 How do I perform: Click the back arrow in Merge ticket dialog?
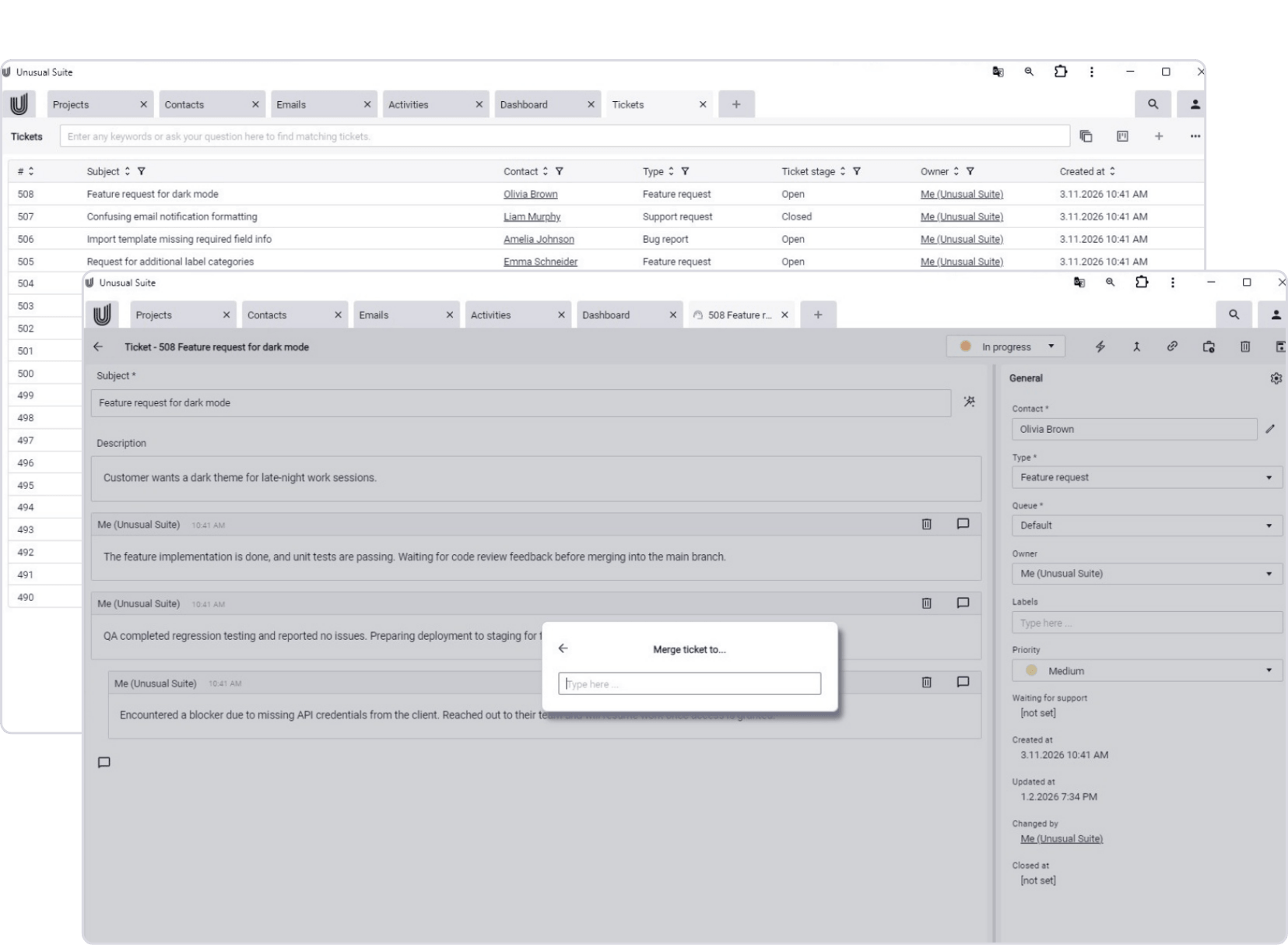click(x=563, y=648)
